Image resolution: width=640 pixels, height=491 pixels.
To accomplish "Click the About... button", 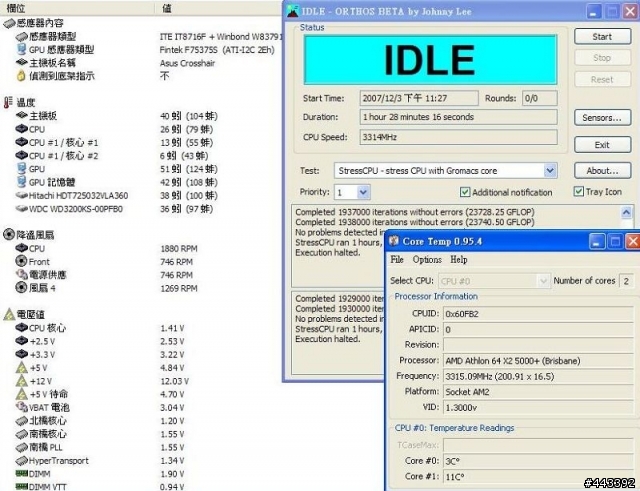I will 602,171.
